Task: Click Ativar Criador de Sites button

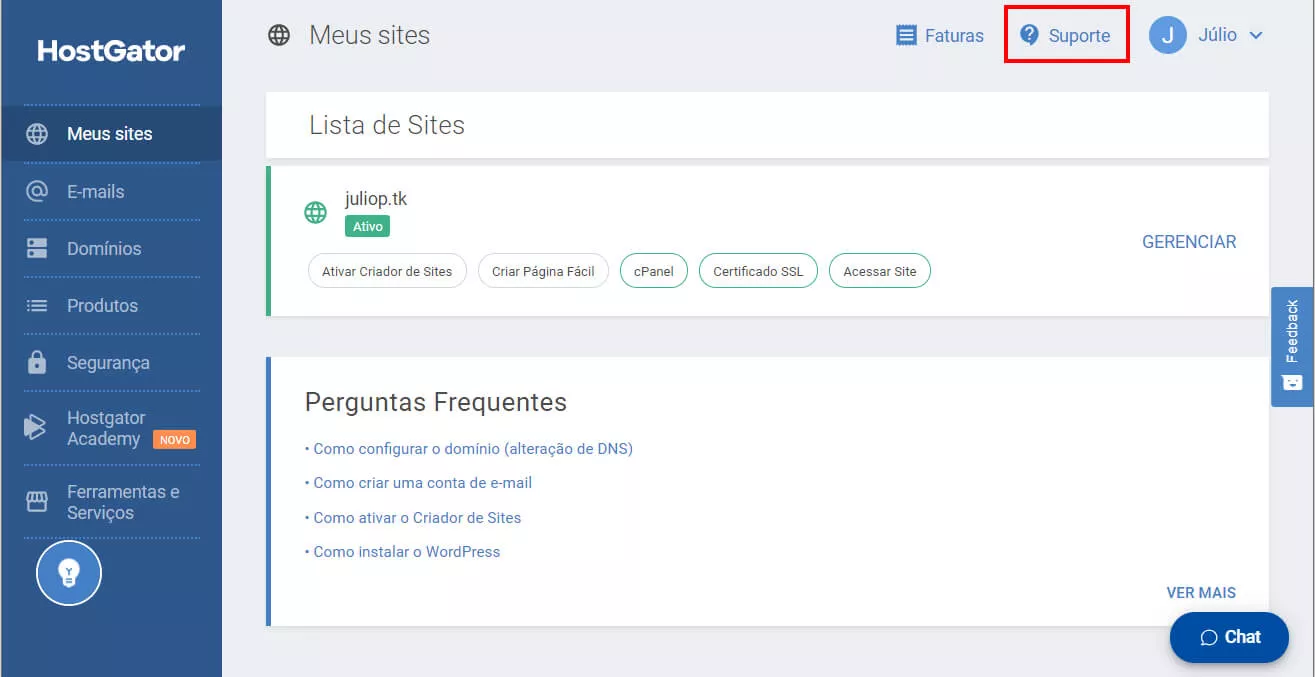Action: click(x=387, y=271)
